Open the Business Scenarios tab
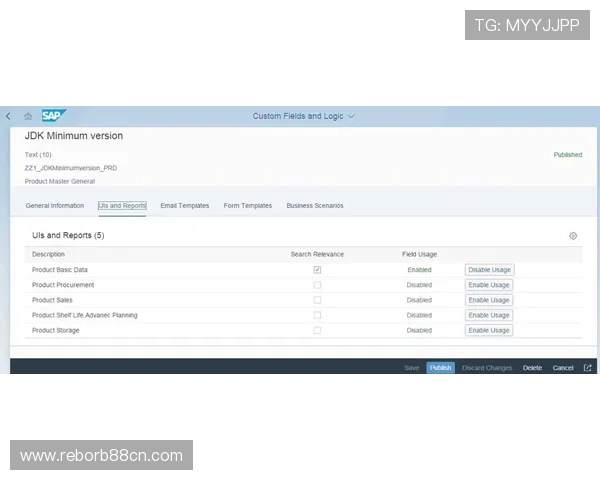The width and height of the screenshot is (600, 480). pyautogui.click(x=315, y=206)
